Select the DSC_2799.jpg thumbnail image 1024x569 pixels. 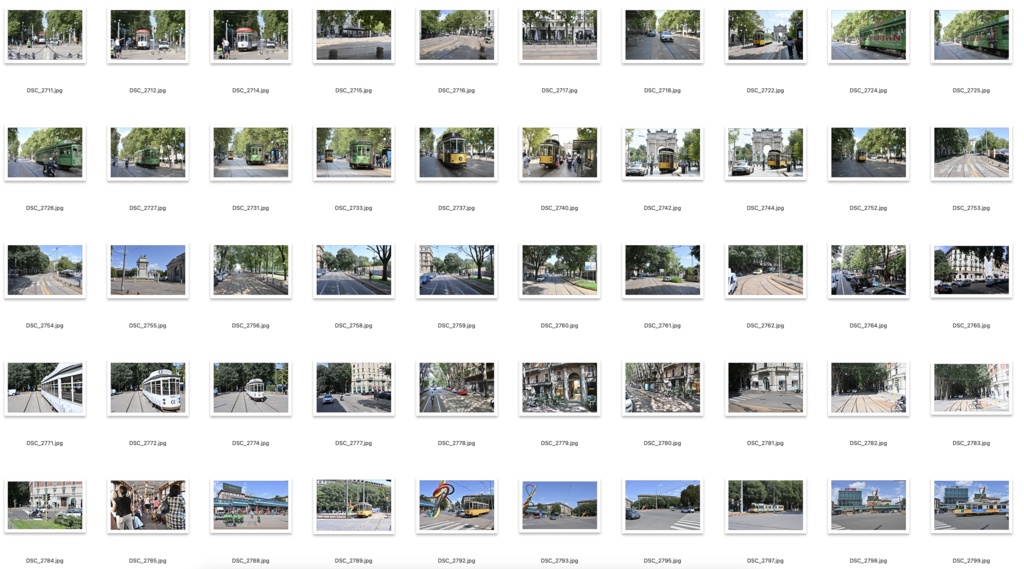tap(971, 506)
